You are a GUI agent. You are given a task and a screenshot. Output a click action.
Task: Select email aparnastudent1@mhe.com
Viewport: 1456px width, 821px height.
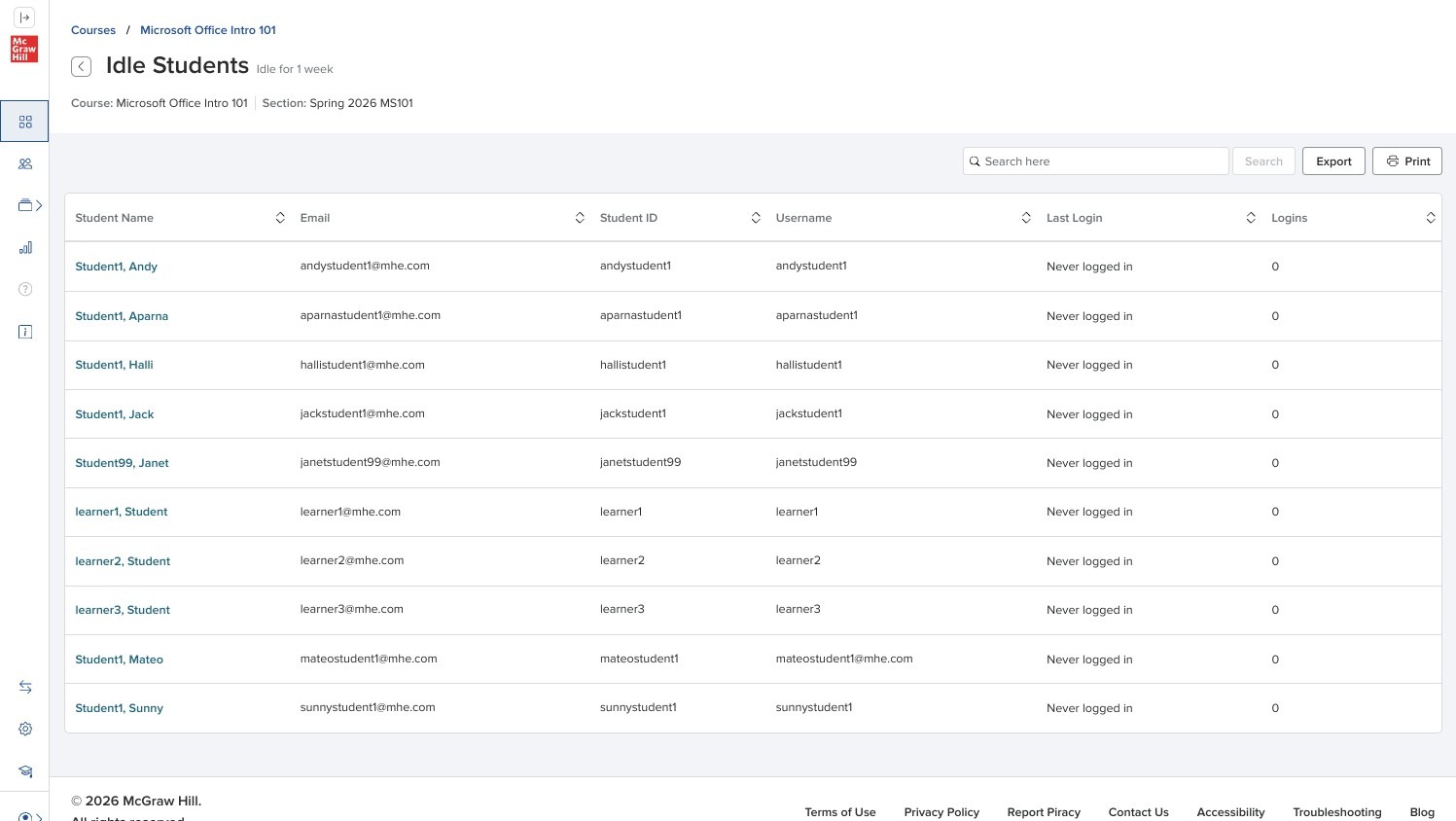coord(371,315)
